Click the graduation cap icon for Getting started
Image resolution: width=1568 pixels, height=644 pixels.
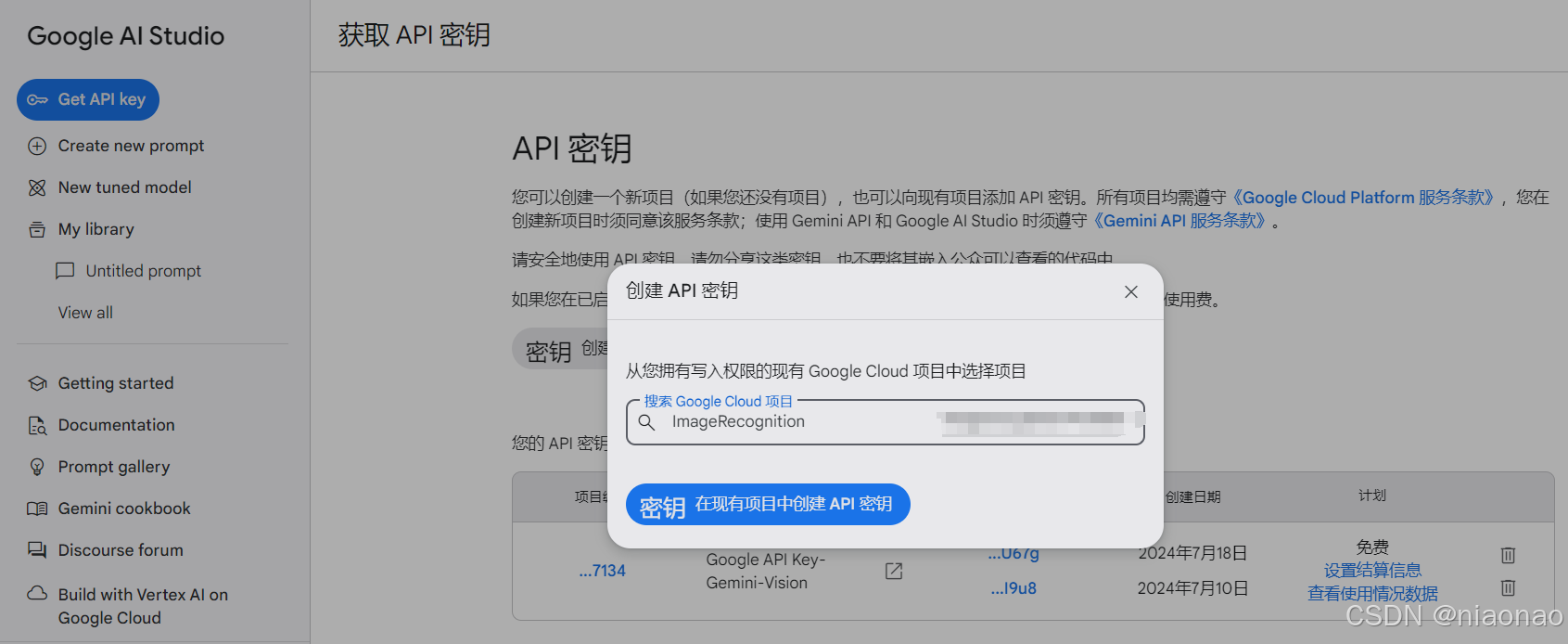(x=37, y=383)
